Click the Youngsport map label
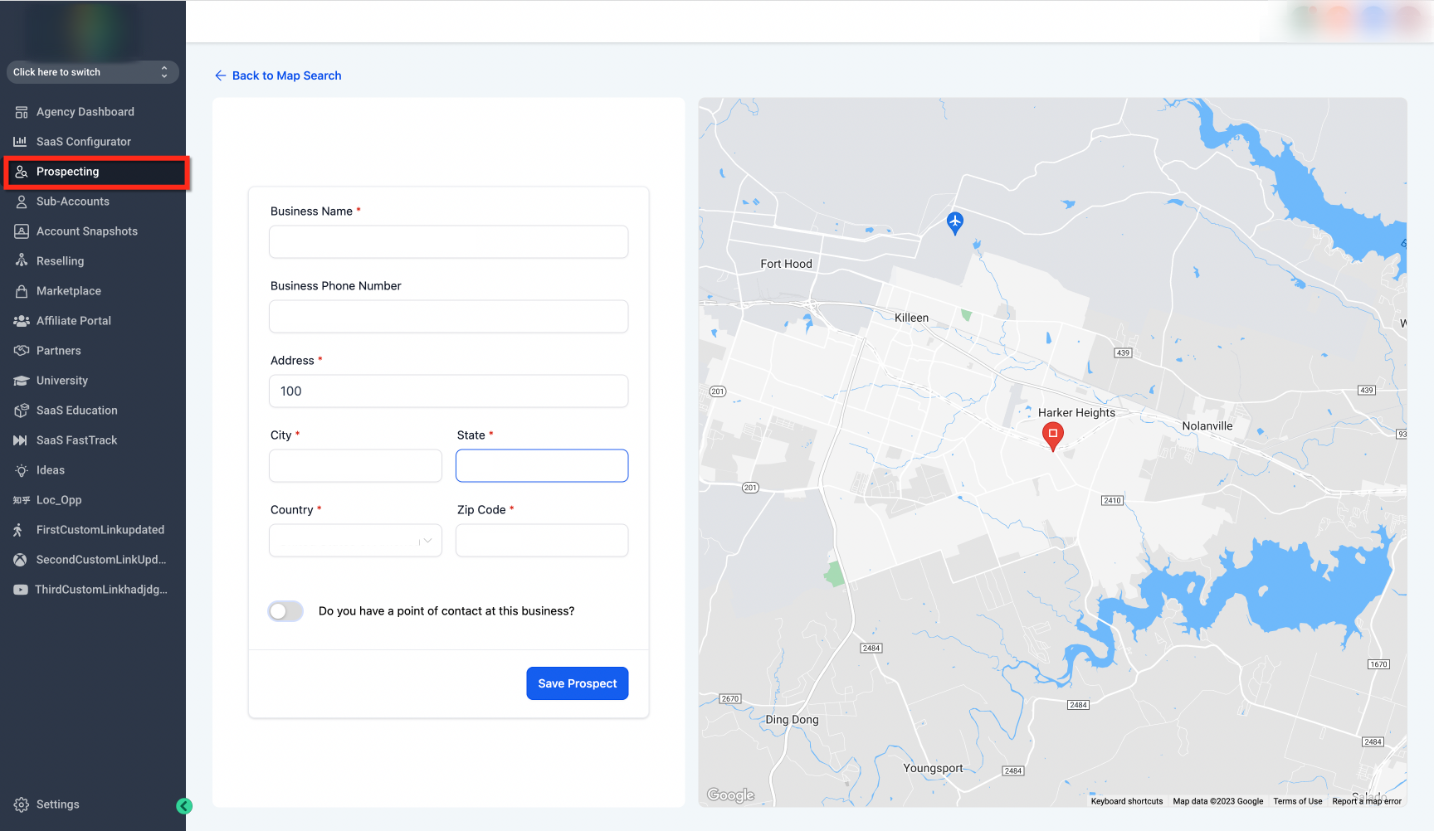Viewport: 1434px width, 831px height. coord(933,768)
